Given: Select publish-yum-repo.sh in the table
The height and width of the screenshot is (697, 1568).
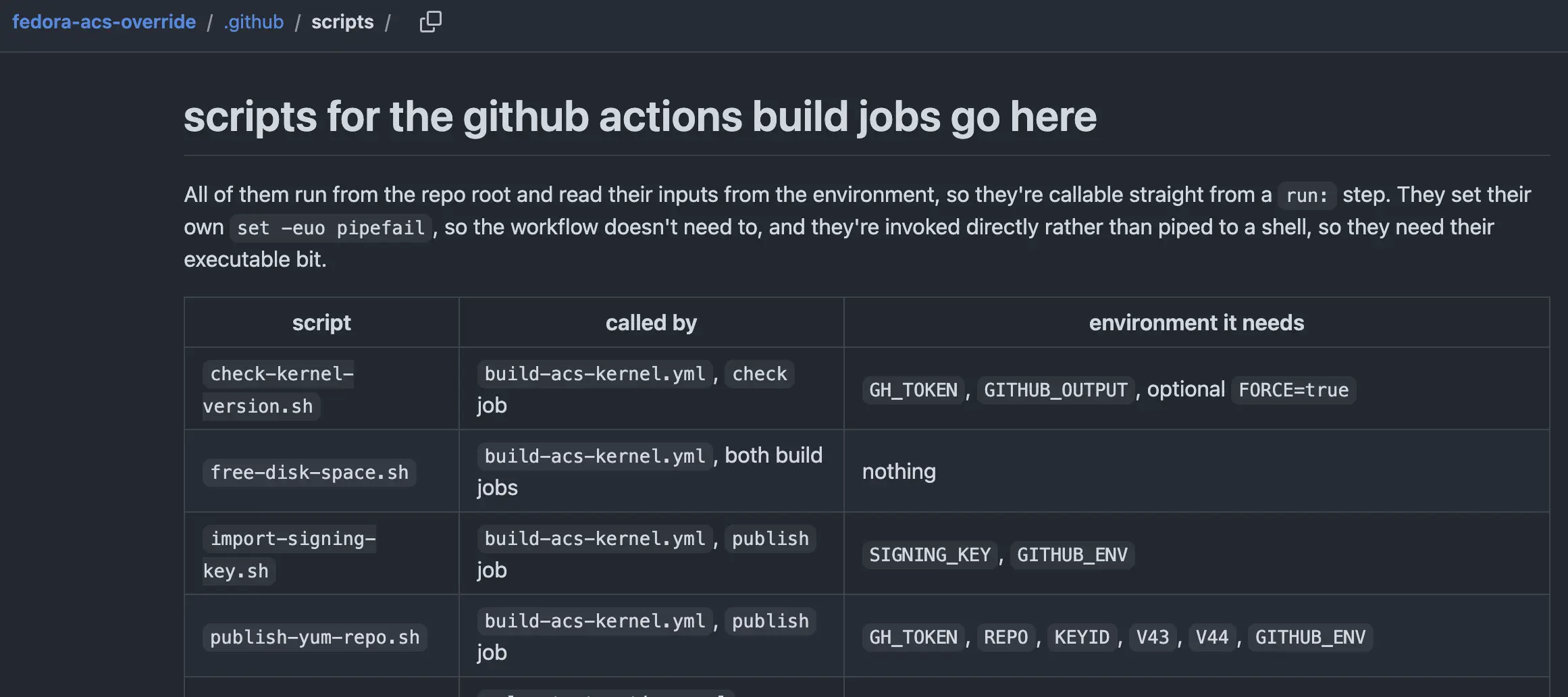Looking at the screenshot, I should pyautogui.click(x=315, y=637).
